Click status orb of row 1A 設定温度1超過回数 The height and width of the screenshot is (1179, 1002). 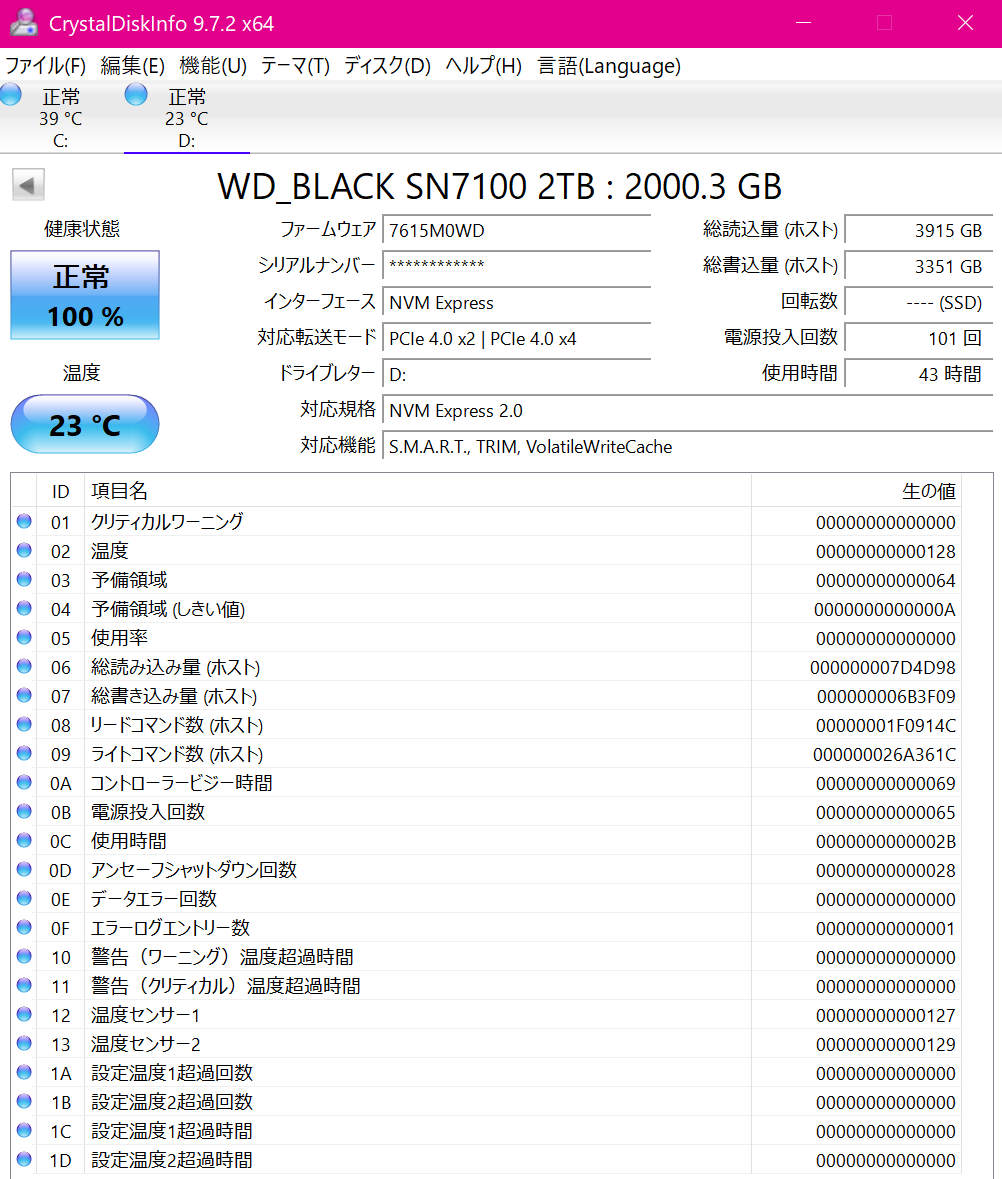(24, 1072)
